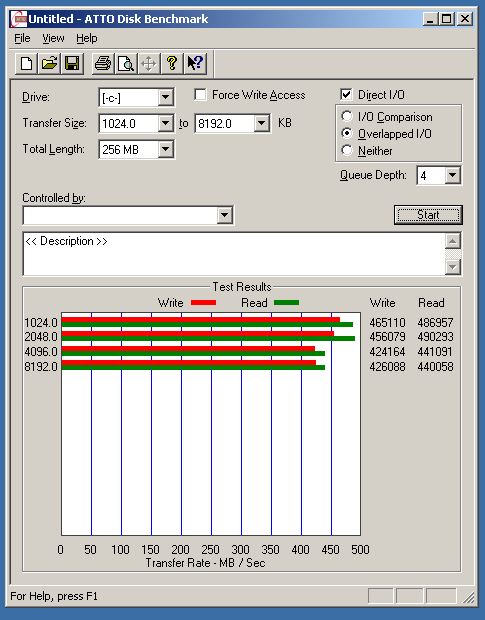The height and width of the screenshot is (620, 485).
Task: Click the ATTO application icon in title bar
Action: (19, 19)
